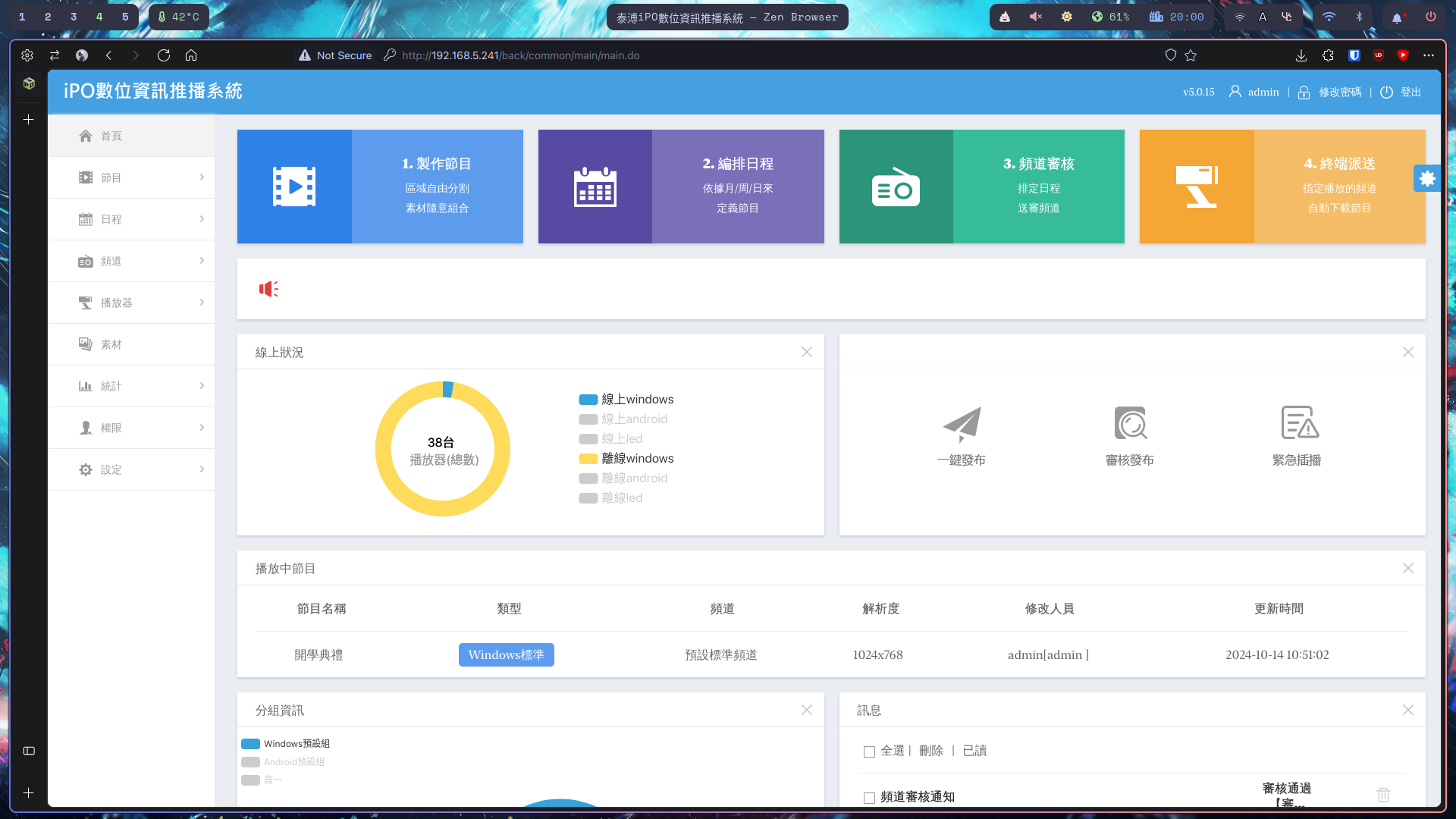Toggle 線上windows legend series

[x=626, y=399]
